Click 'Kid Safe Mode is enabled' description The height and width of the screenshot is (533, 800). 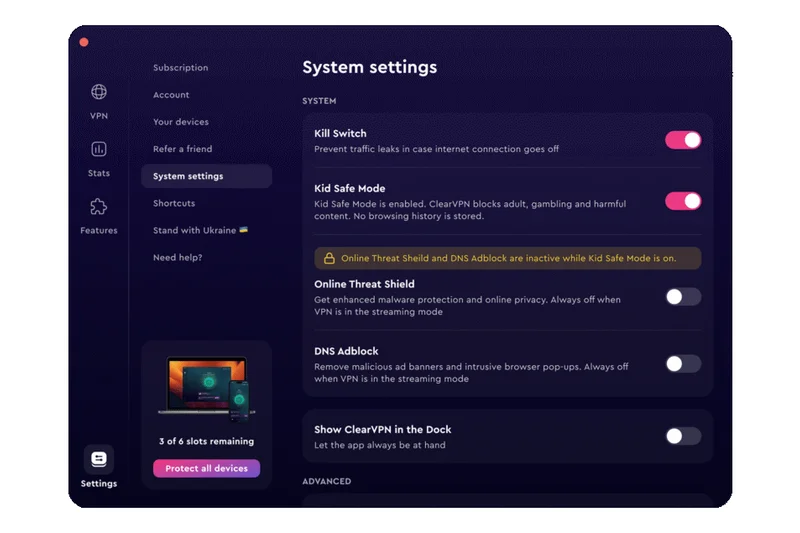(470, 210)
